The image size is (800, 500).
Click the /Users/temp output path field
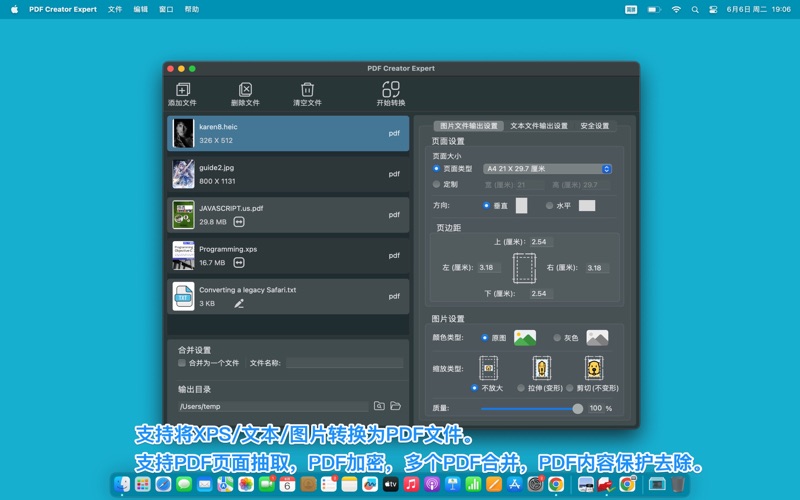(x=273, y=406)
